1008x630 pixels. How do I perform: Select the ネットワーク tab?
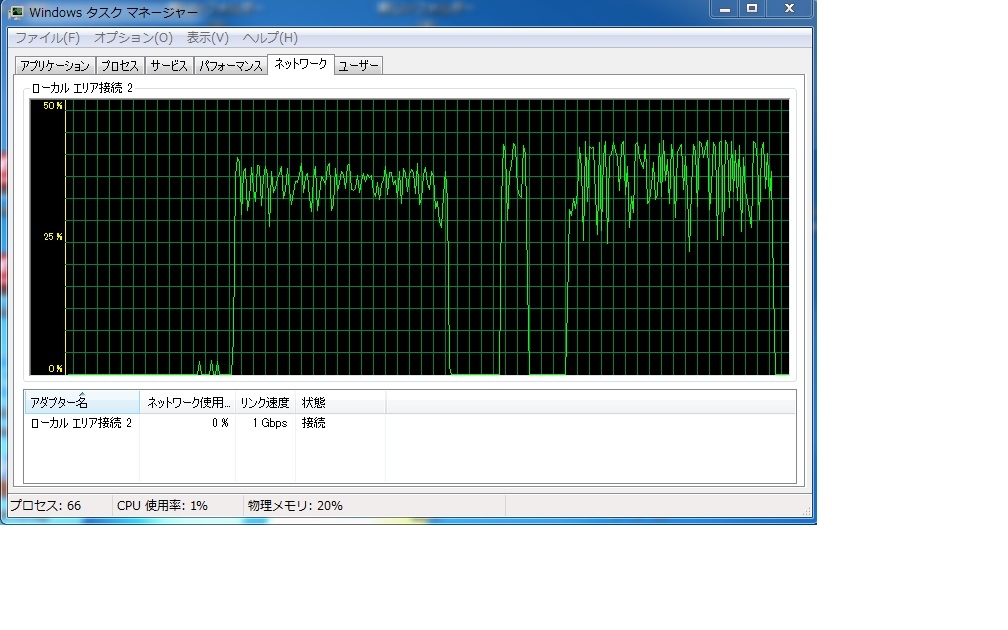(x=300, y=64)
